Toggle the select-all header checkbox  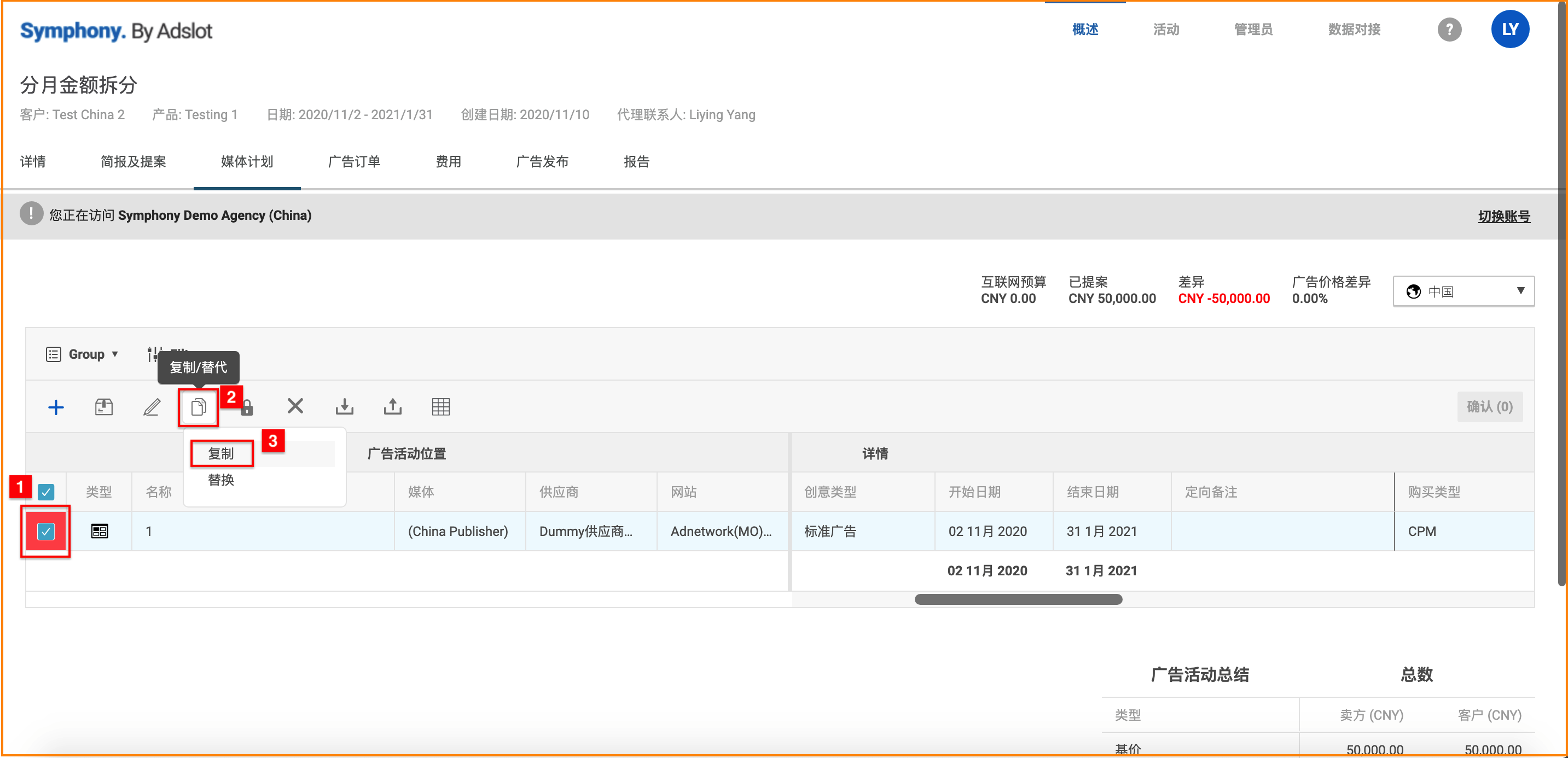coord(47,492)
